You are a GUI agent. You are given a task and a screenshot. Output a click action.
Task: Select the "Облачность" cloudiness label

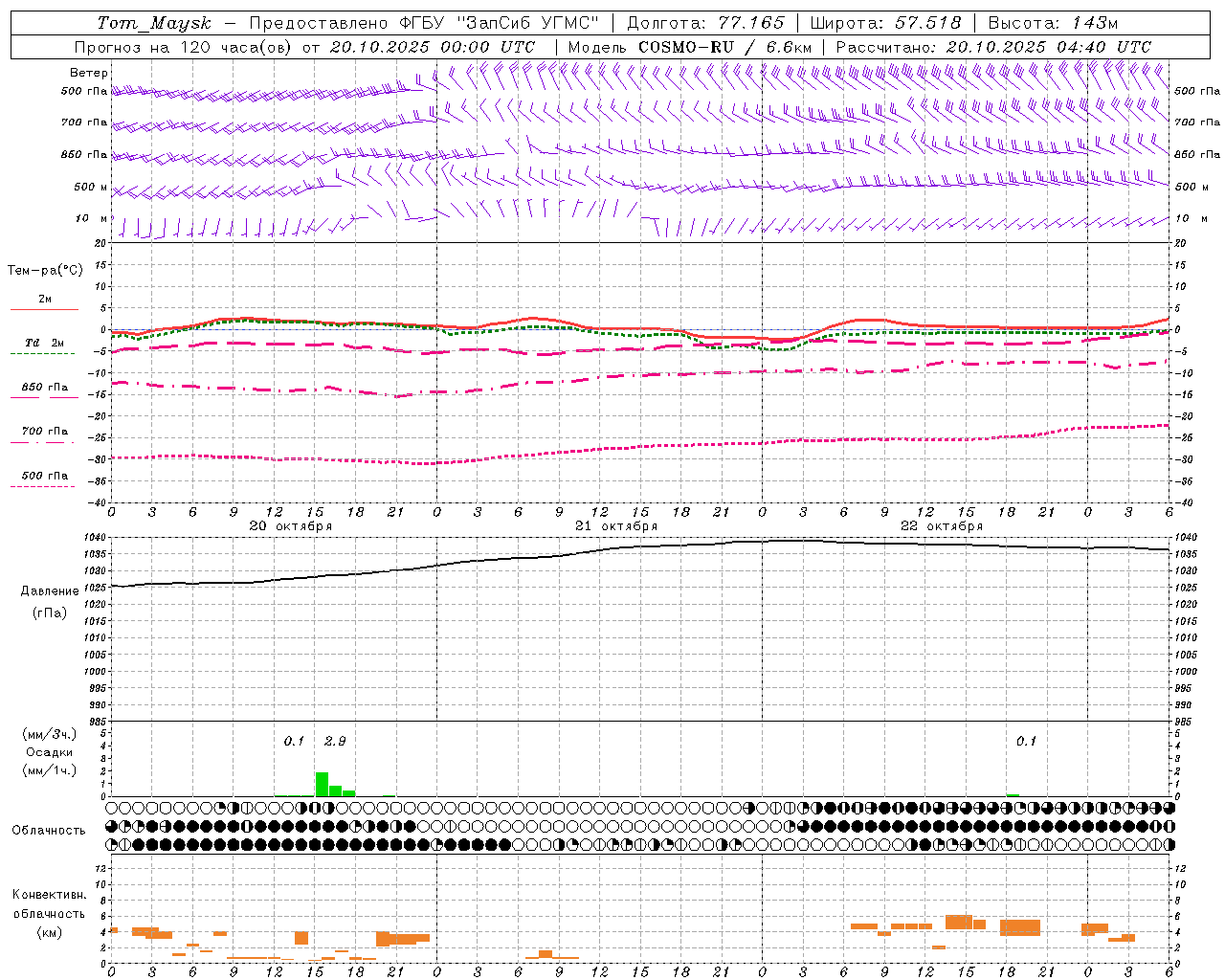pyautogui.click(x=49, y=831)
